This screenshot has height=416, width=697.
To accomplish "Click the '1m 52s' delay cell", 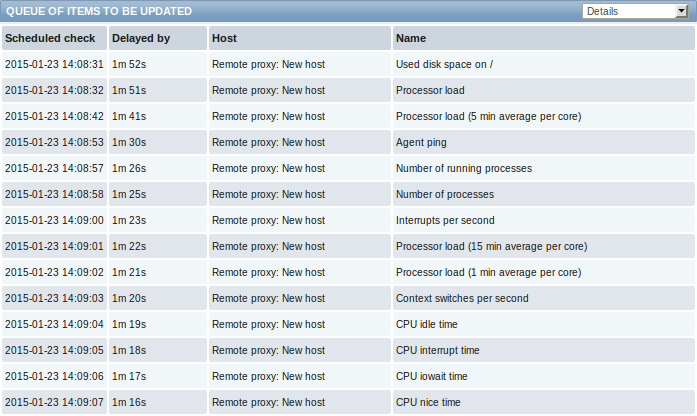I will (129, 64).
